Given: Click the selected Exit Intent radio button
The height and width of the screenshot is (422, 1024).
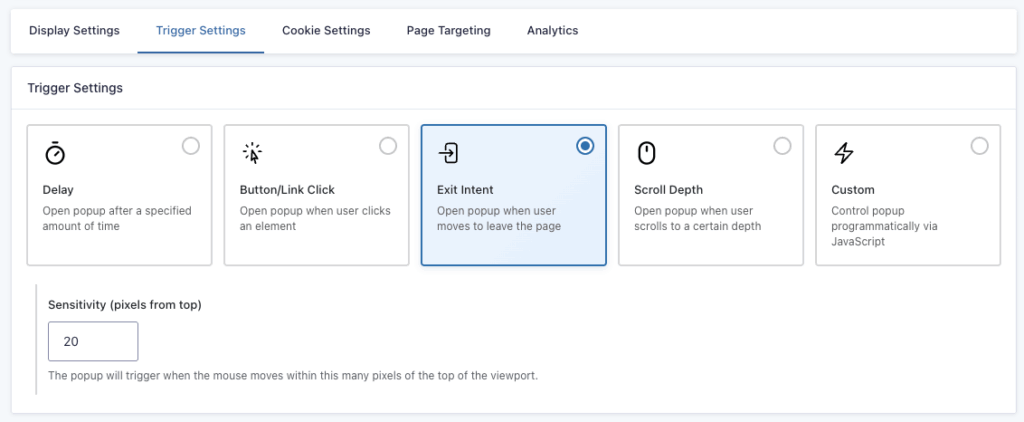Looking at the screenshot, I should [x=585, y=146].
